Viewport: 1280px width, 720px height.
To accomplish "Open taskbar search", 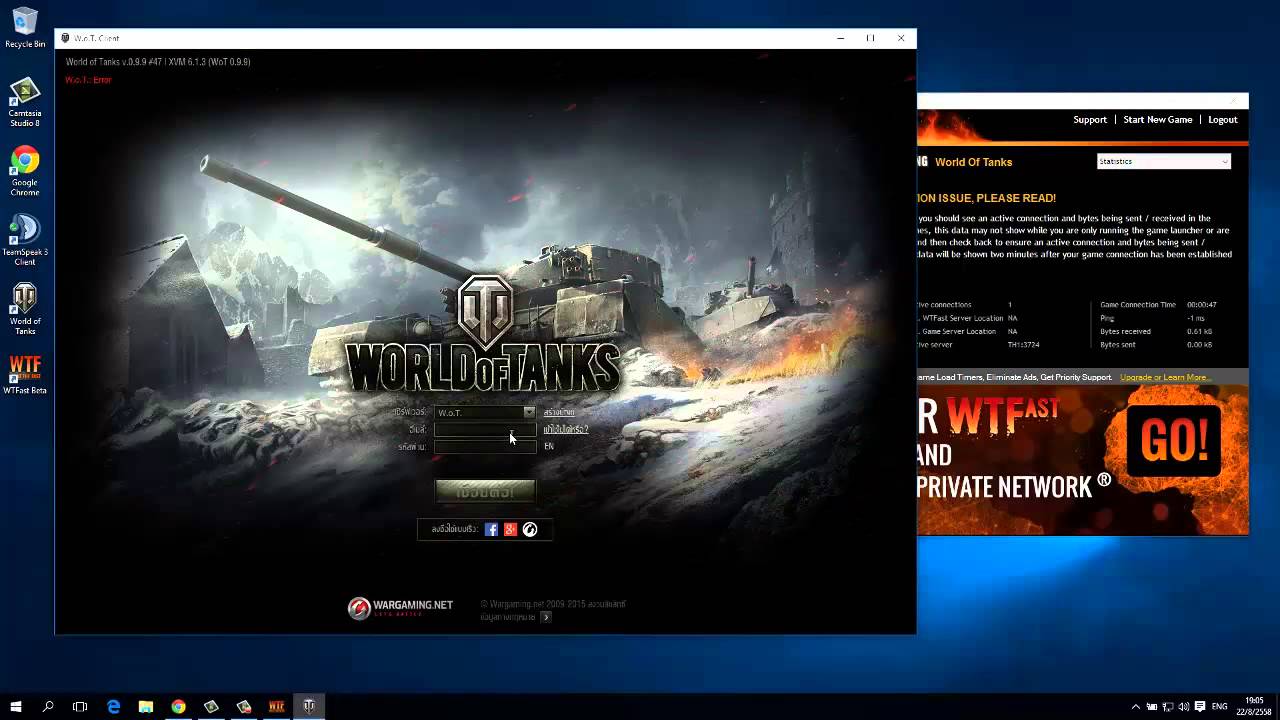I will click(48, 706).
